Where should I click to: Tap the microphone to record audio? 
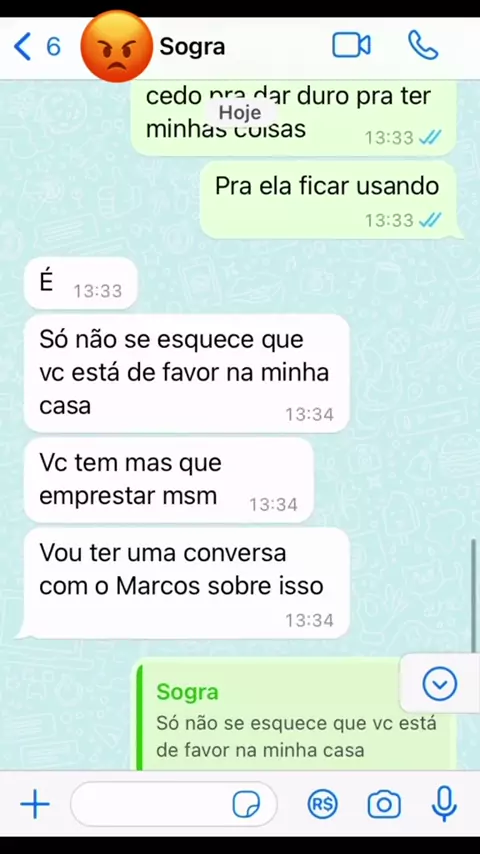[445, 804]
